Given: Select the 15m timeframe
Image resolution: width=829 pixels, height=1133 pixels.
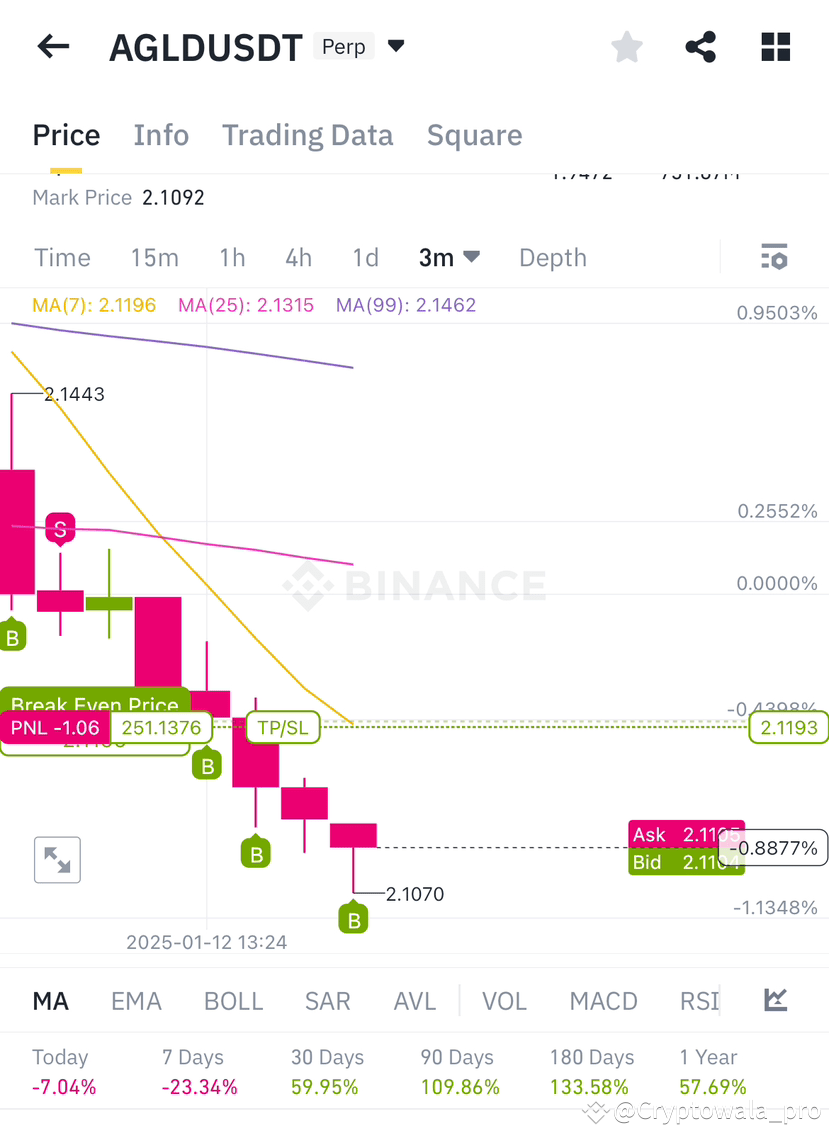Looking at the screenshot, I should click(155, 257).
